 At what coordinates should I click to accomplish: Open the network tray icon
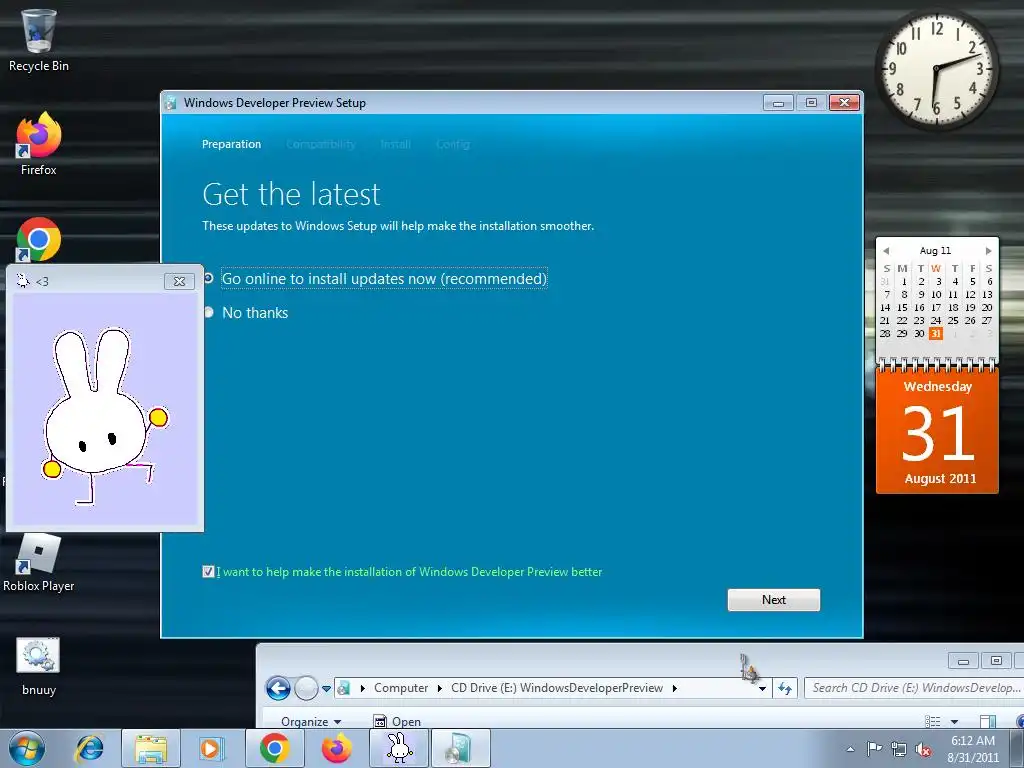[x=899, y=749]
